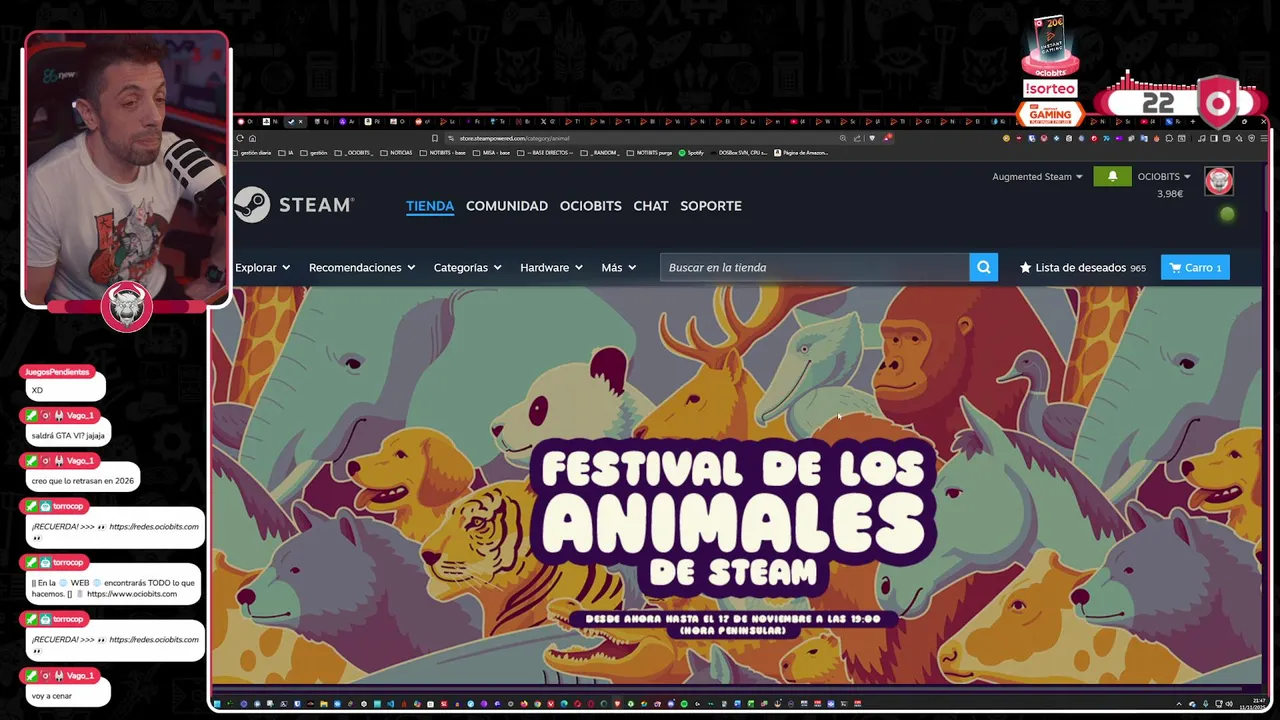The image size is (1280, 720).
Task: Click the Festival de los Animales banner
Action: click(x=735, y=484)
